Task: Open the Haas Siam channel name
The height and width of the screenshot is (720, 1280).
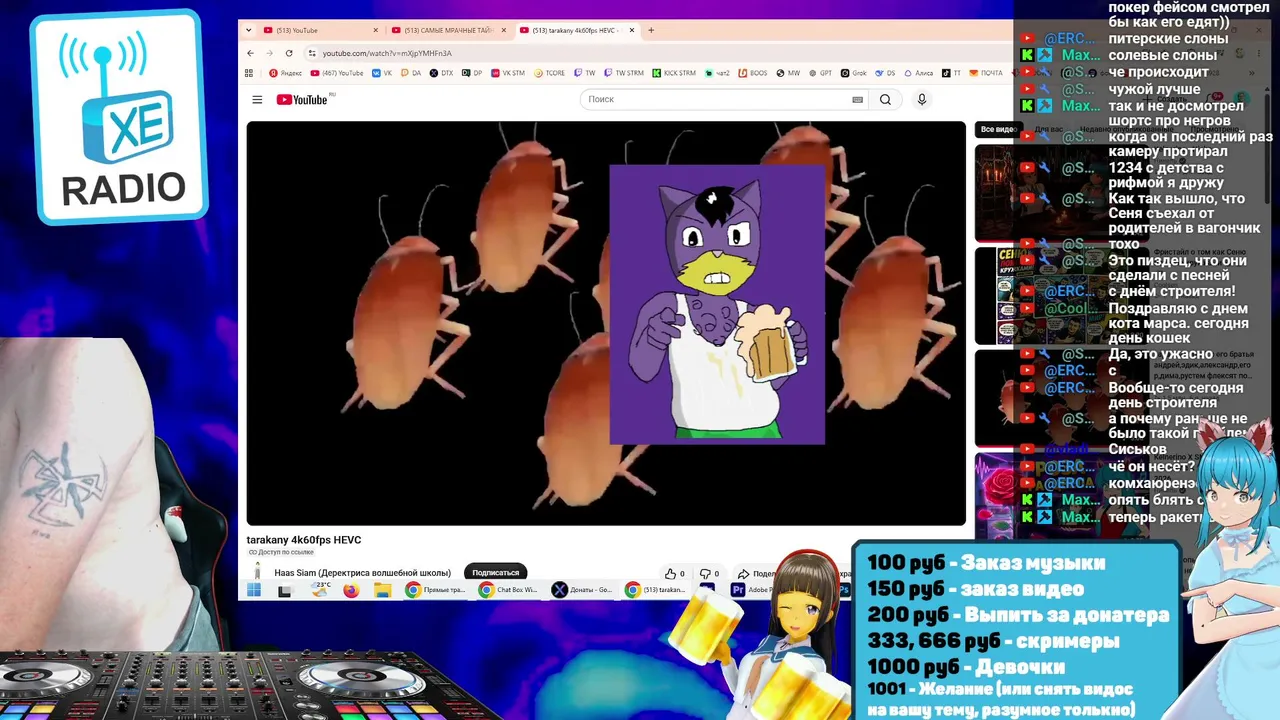Action: coord(363,573)
